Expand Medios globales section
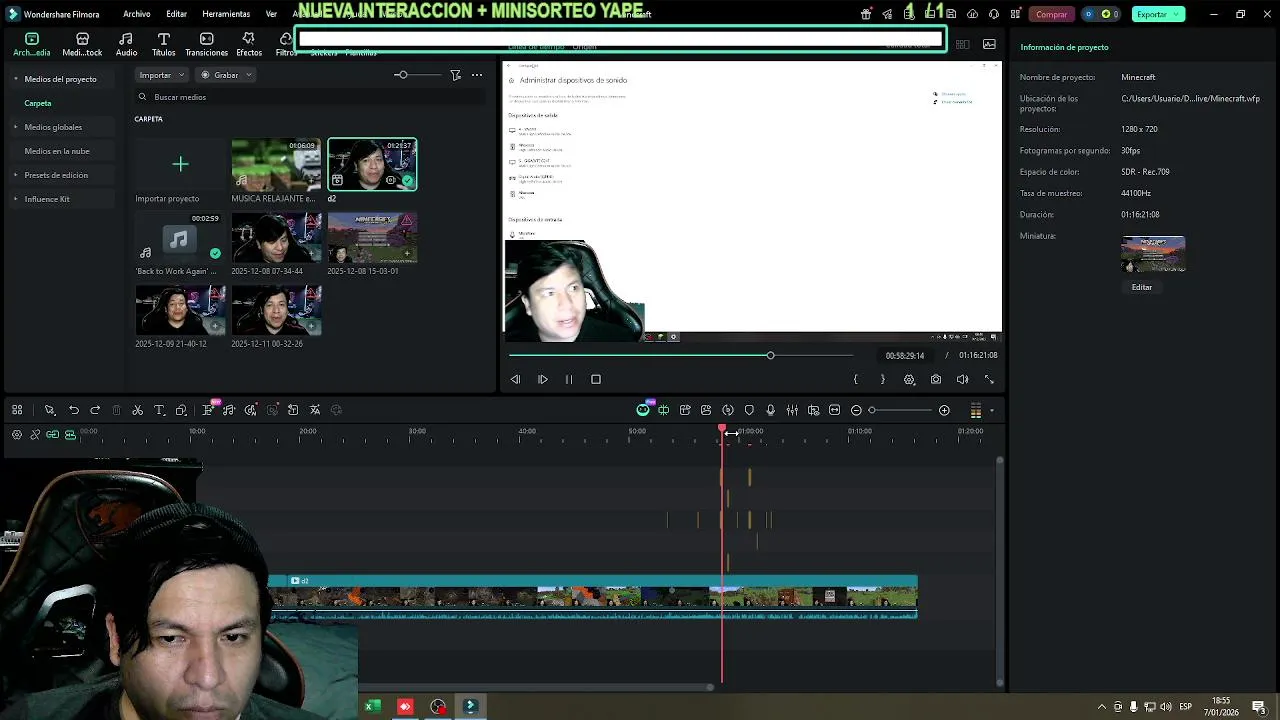Viewport: 1280px width, 720px height. pos(16,127)
